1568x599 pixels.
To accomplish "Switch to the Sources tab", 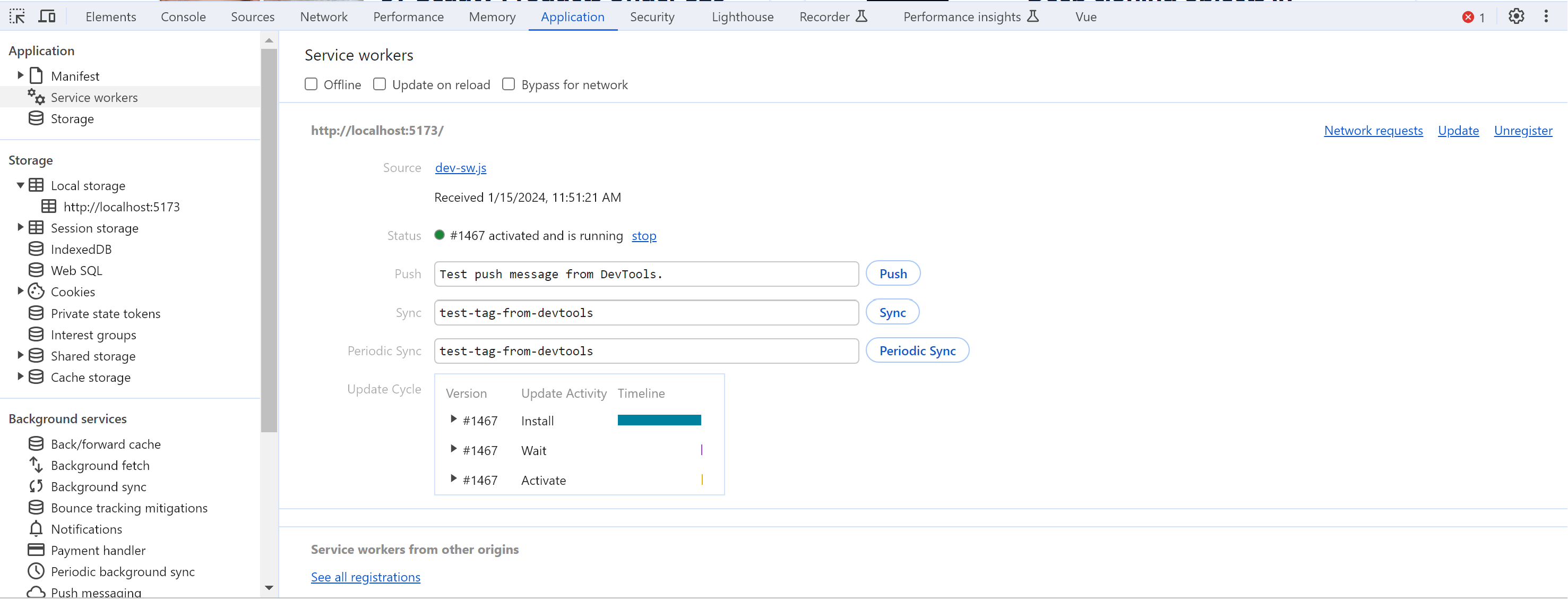I will pos(253,17).
